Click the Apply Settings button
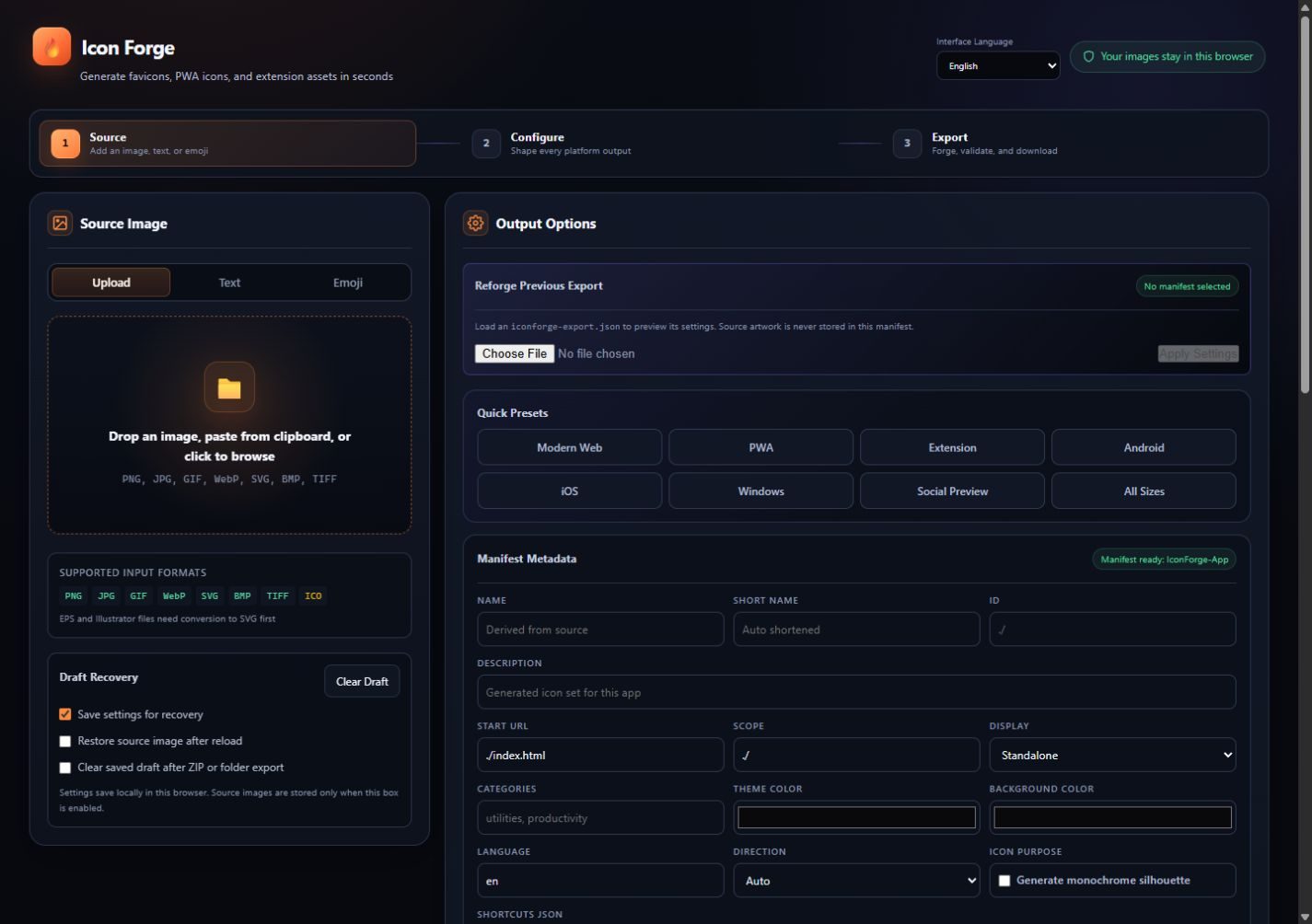Image resolution: width=1312 pixels, height=924 pixels. pyautogui.click(x=1198, y=353)
